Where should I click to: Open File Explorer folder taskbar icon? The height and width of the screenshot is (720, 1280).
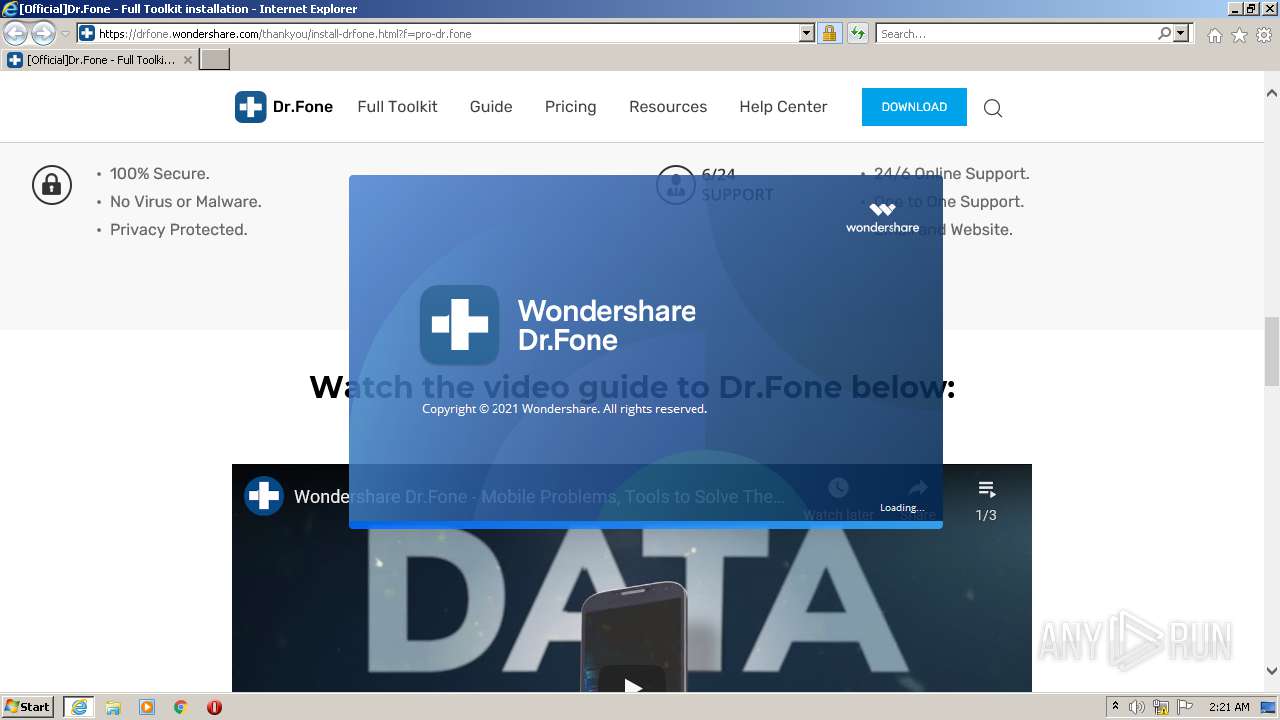113,707
